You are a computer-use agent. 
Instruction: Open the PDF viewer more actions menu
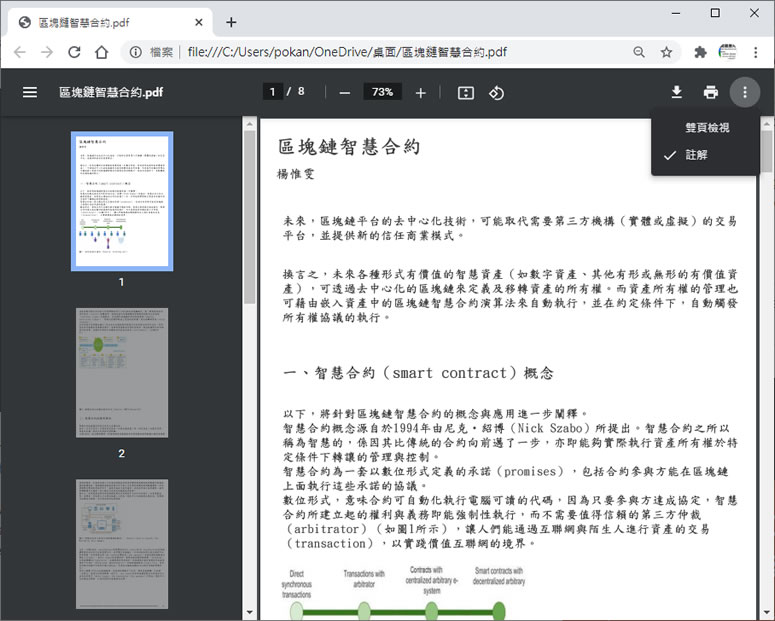[x=744, y=92]
